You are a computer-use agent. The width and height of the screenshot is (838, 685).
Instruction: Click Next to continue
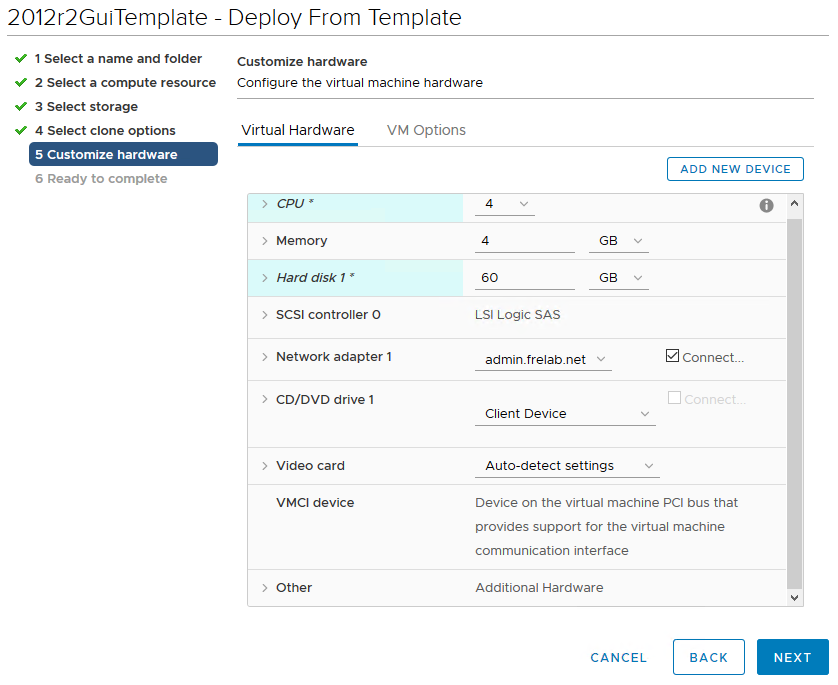pyautogui.click(x=792, y=657)
